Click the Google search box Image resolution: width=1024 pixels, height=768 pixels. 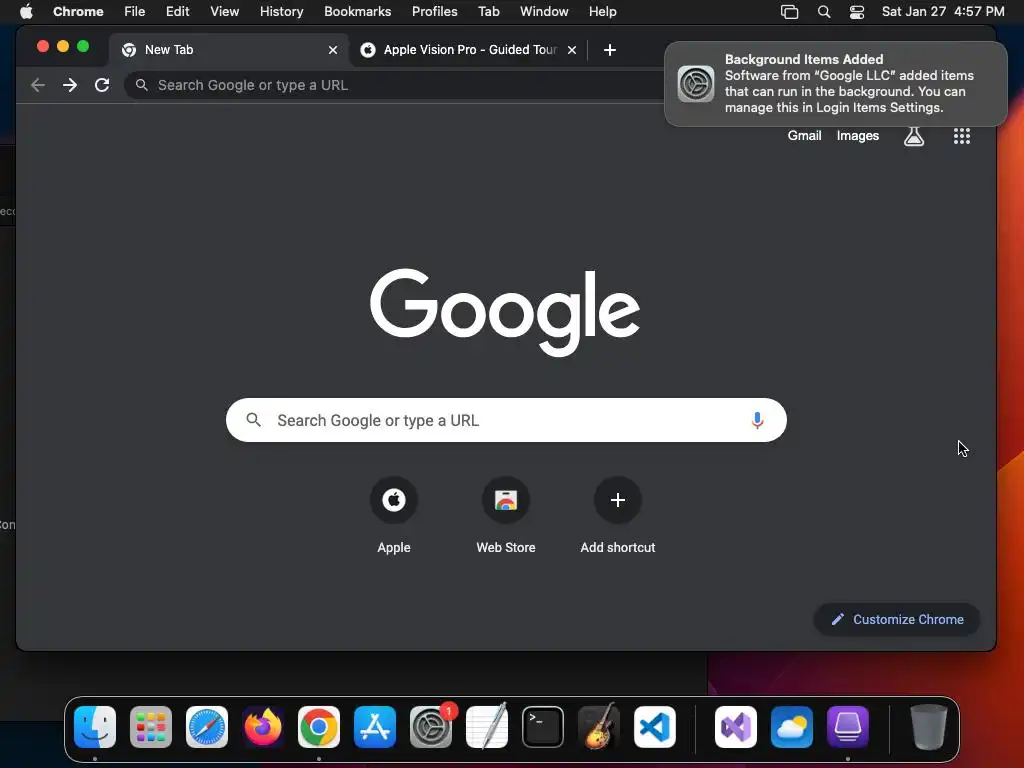(x=506, y=420)
